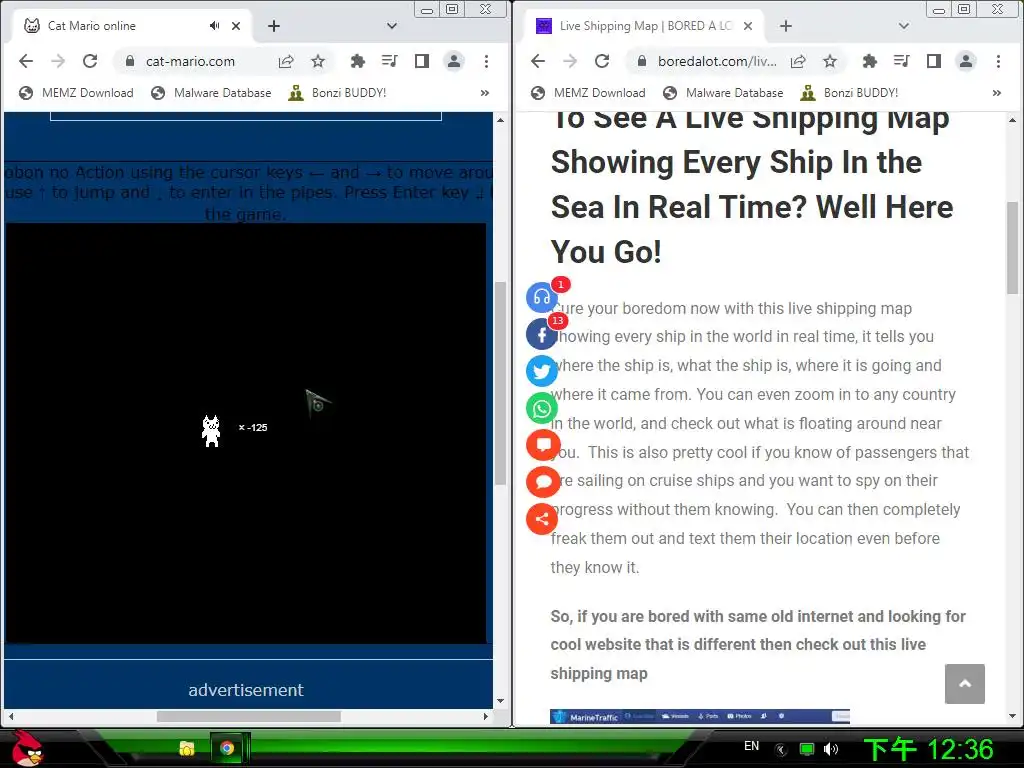Open profile avatar in Cat Mario window
Screen dimensions: 1024x768
coord(454,61)
